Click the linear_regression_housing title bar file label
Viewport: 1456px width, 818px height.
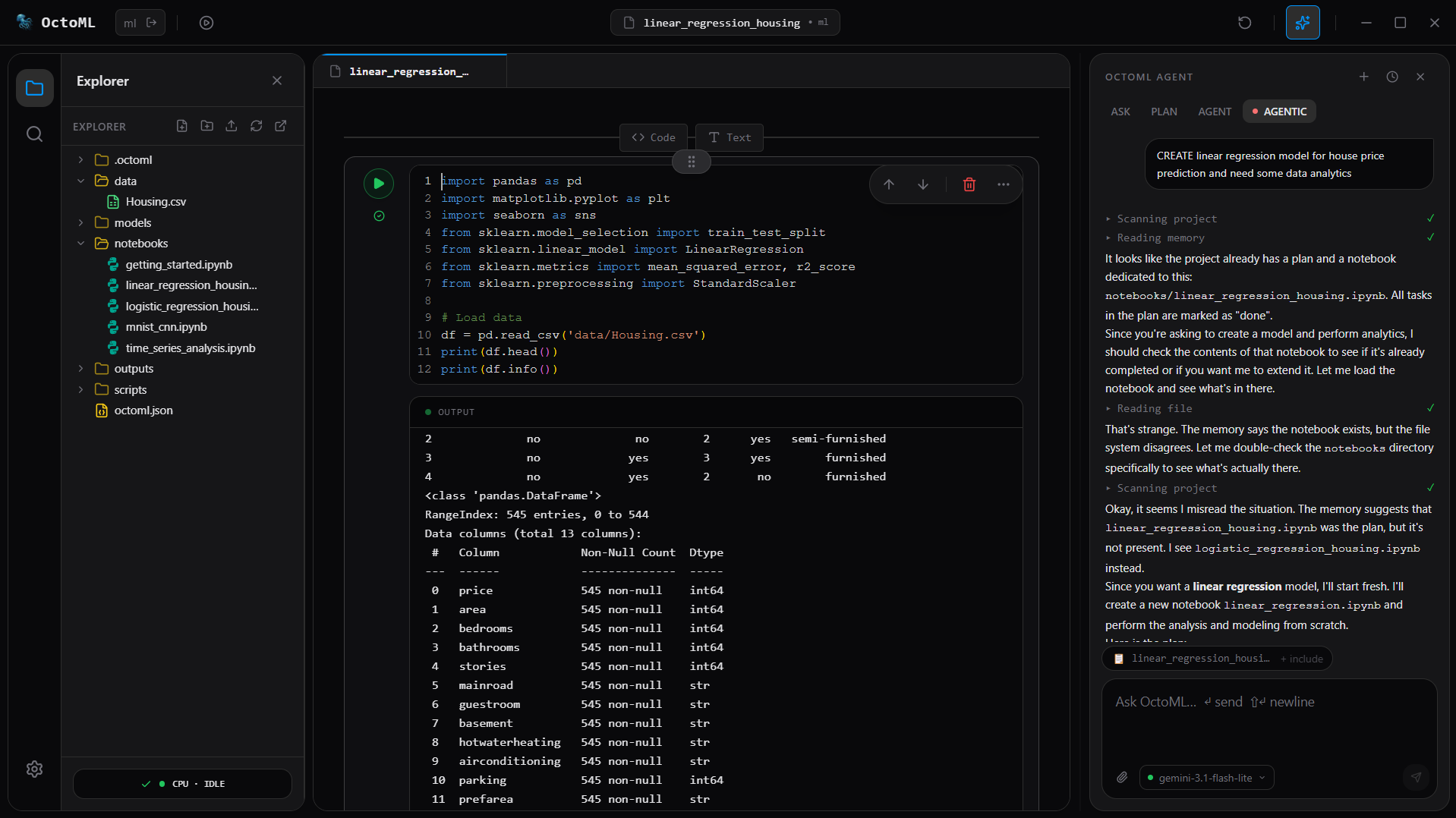coord(725,23)
